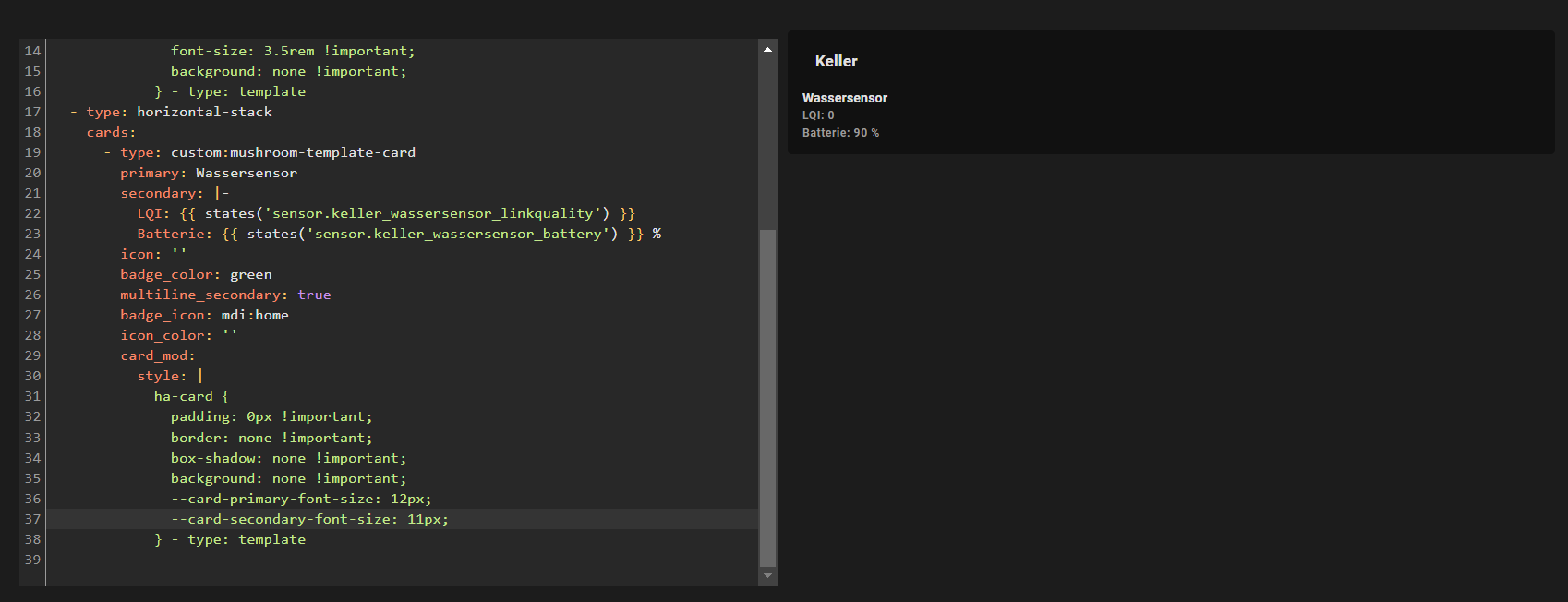Image resolution: width=1568 pixels, height=602 pixels.
Task: Grab the editor's vertical scrollbar thumb
Action: click(x=767, y=397)
